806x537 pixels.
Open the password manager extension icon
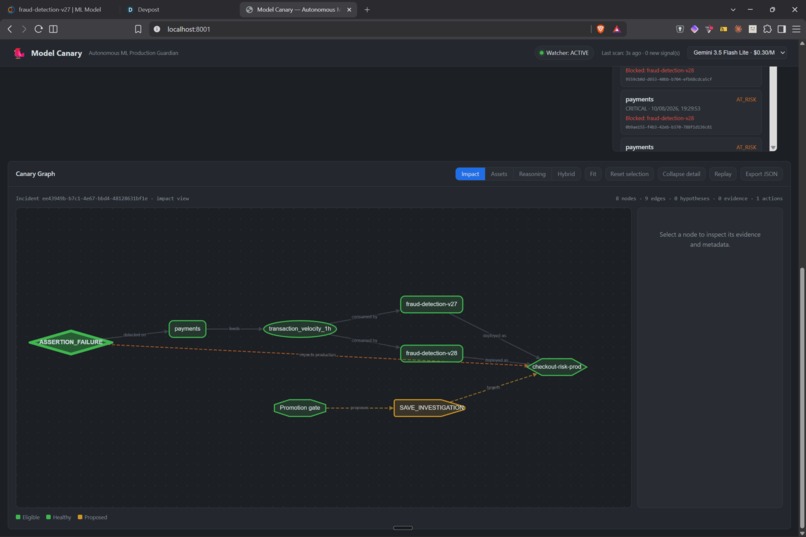[680, 29]
